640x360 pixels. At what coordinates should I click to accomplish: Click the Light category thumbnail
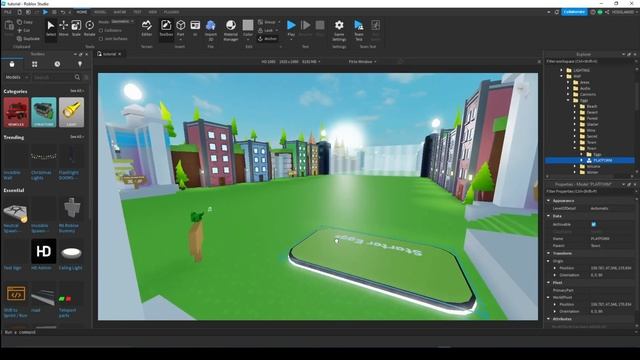71,112
